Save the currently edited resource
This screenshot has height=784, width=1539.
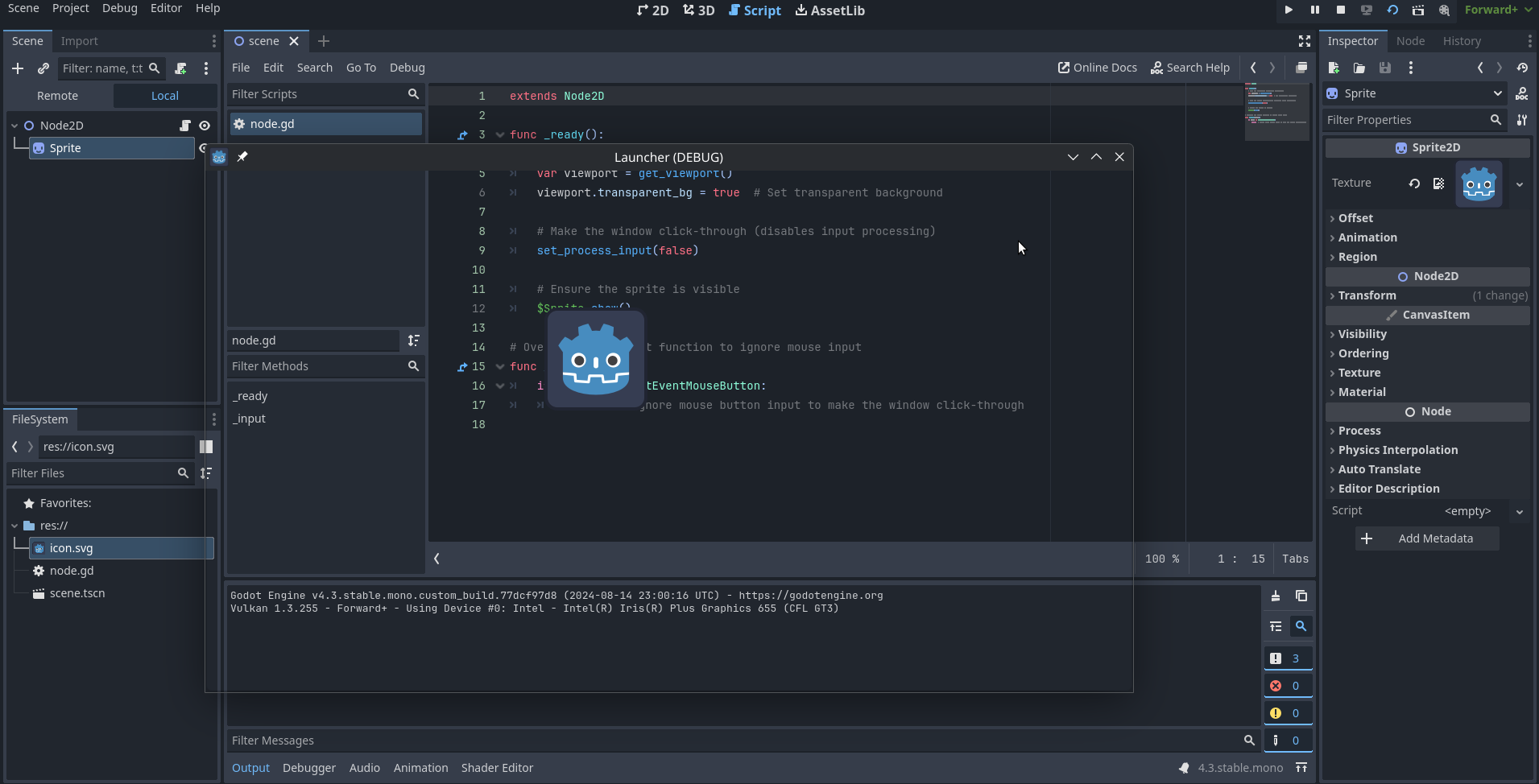[1385, 68]
